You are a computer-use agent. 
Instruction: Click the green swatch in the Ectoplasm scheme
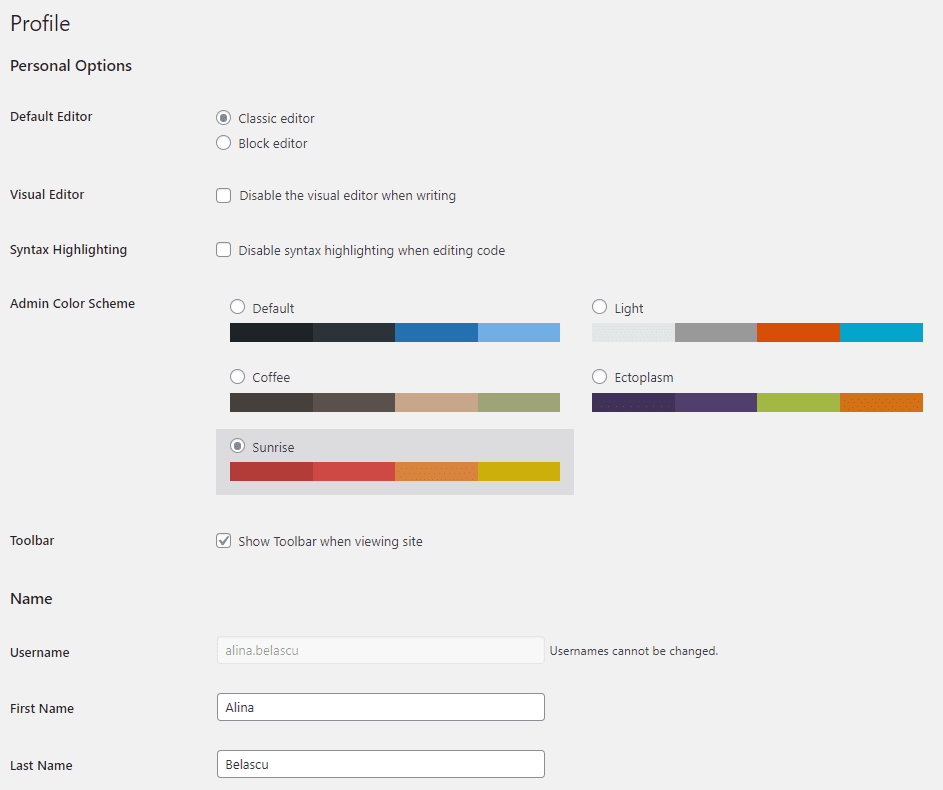tap(798, 402)
